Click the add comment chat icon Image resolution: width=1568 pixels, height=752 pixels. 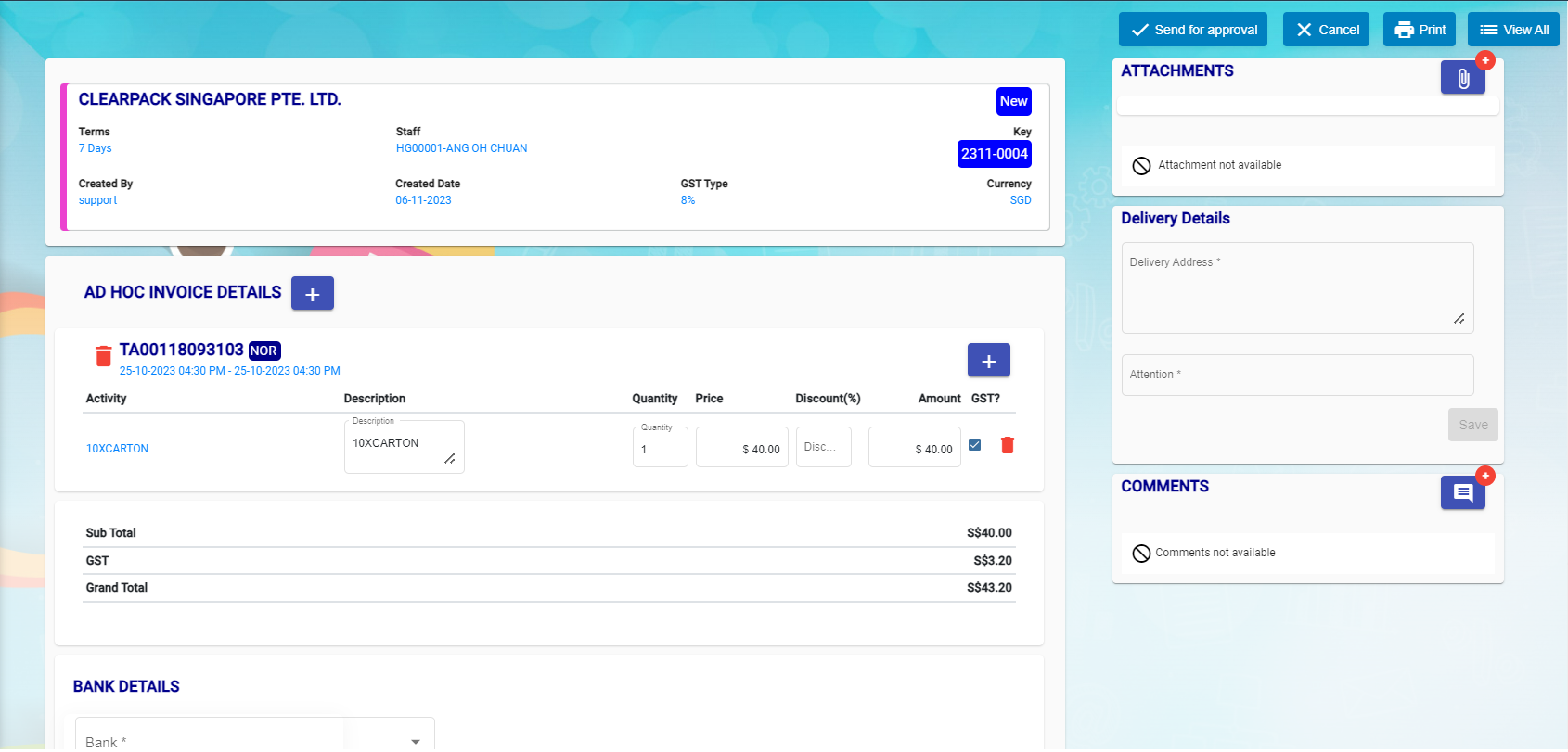1462,493
